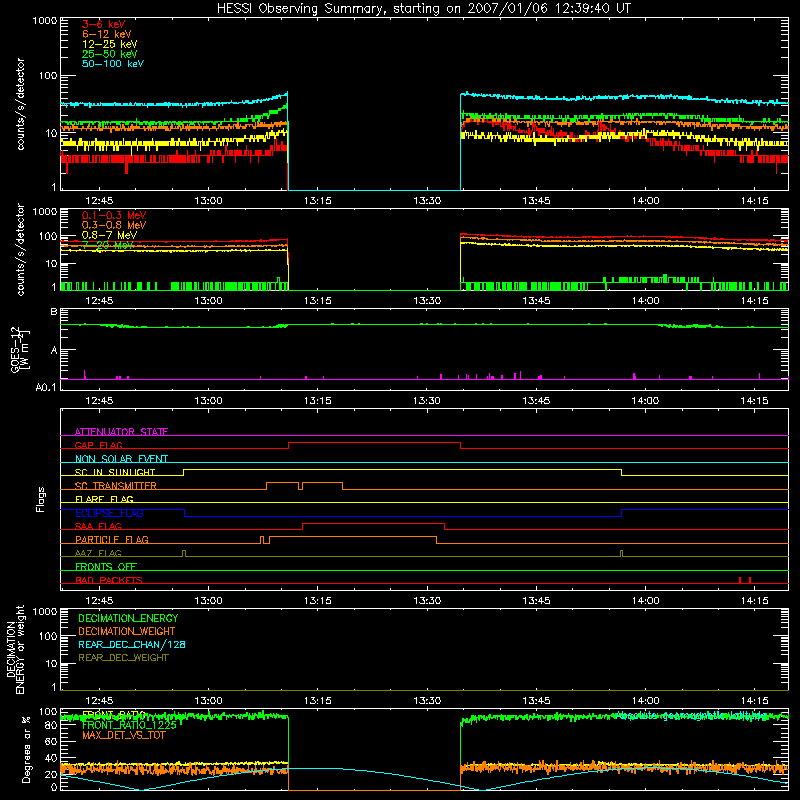
Task: Select the '0.1-0.3 MeV' legend label
Action: (114, 215)
